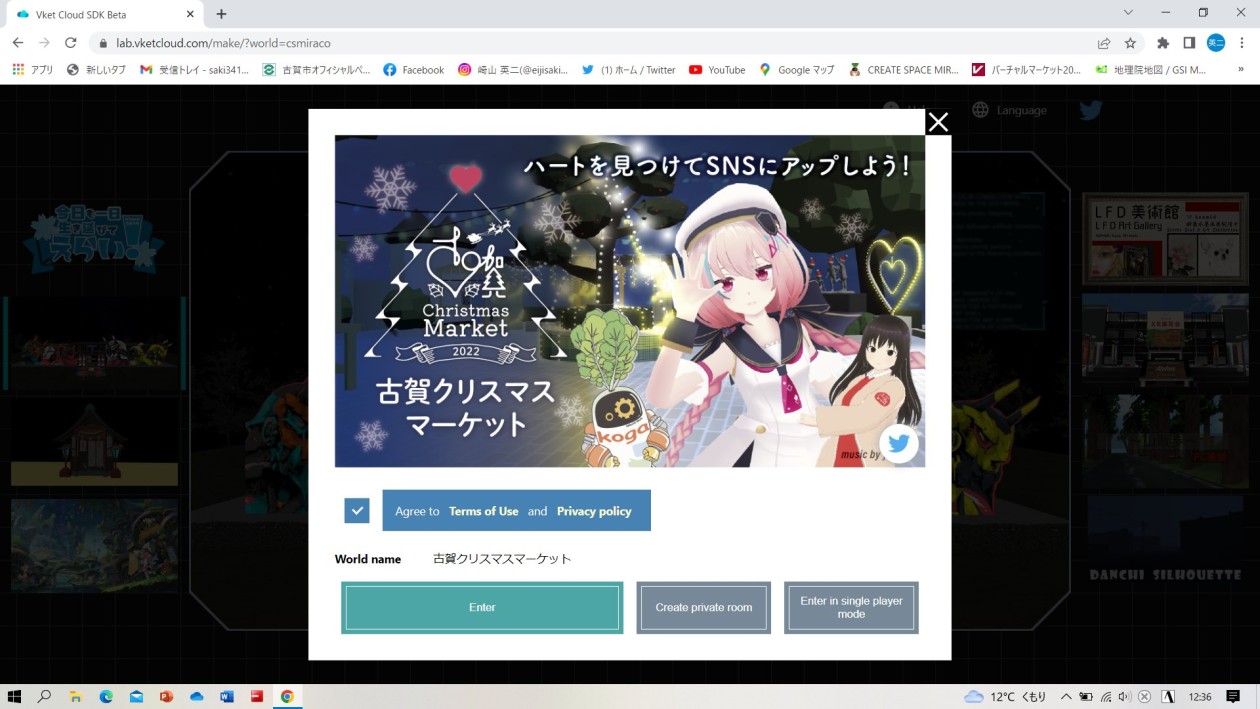Click the address bar URL field
This screenshot has height=709, width=1260.
click(600, 43)
